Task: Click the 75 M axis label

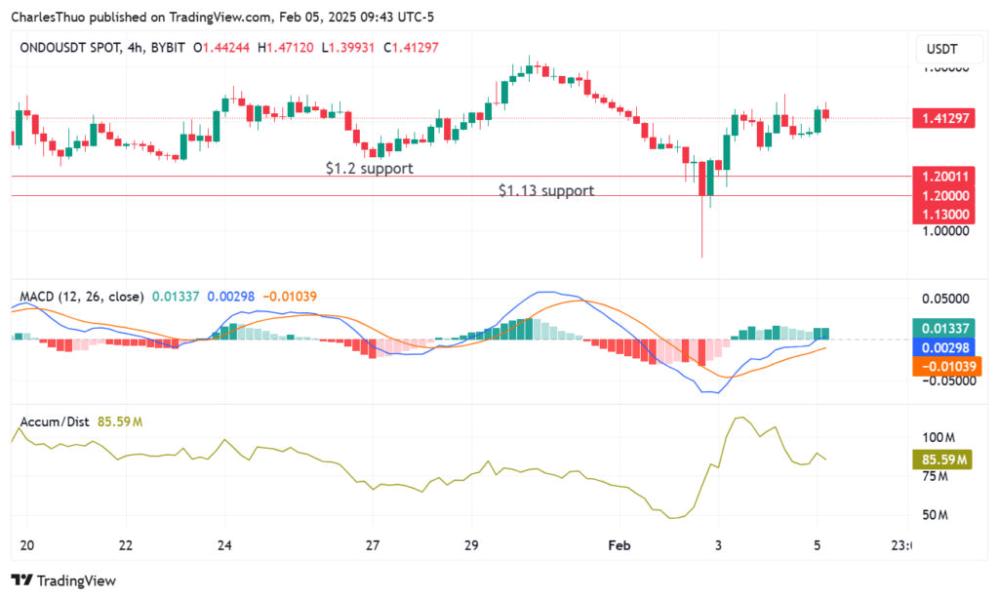Action: (x=935, y=476)
